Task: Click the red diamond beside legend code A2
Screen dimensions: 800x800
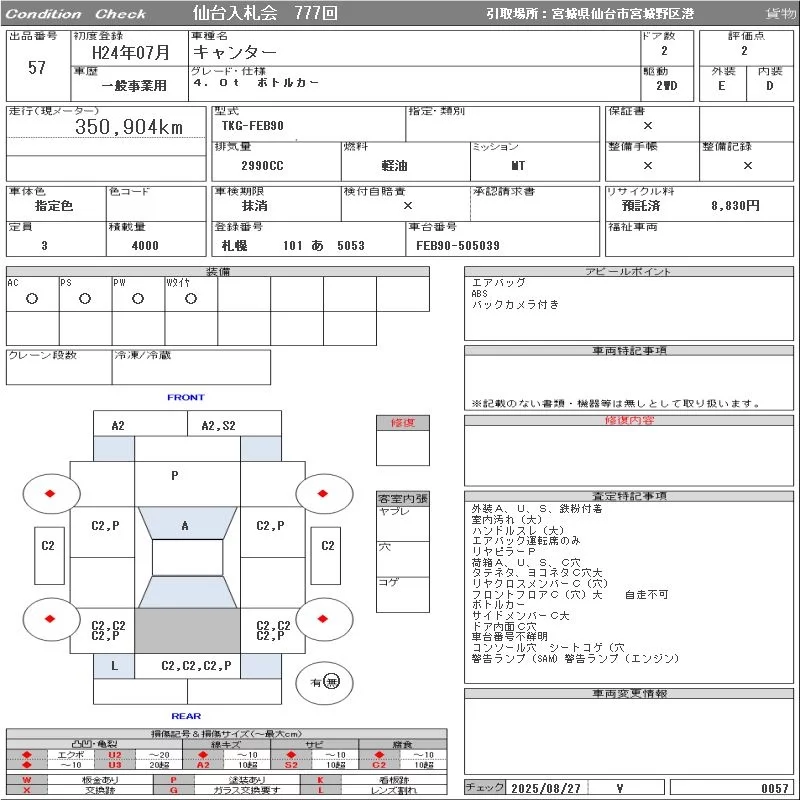Action: [204, 755]
